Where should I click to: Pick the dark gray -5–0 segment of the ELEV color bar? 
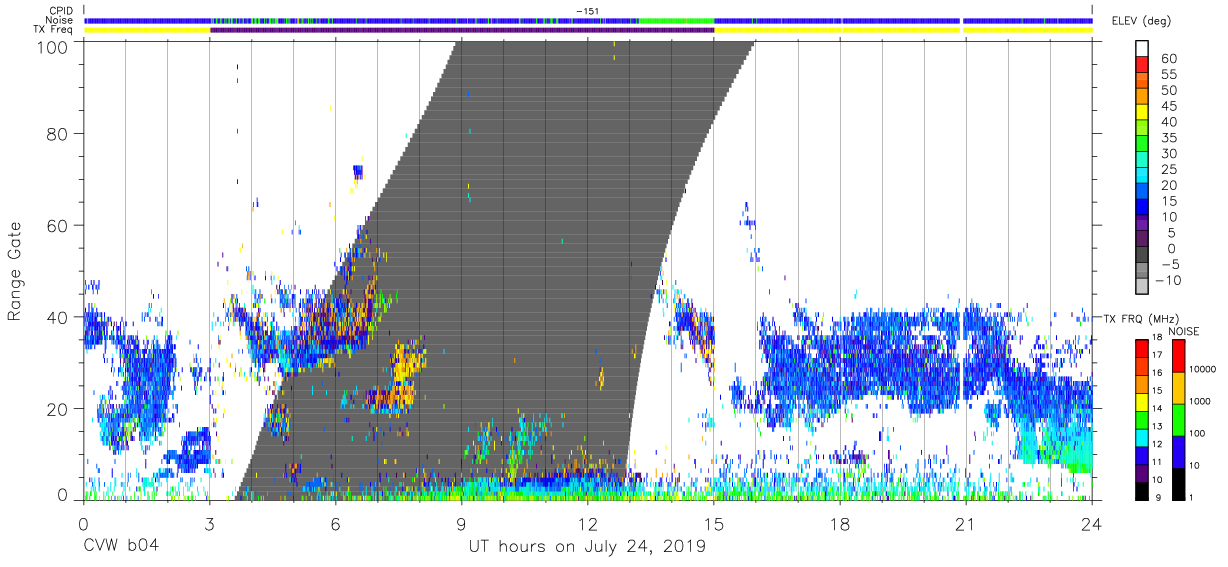click(1142, 256)
